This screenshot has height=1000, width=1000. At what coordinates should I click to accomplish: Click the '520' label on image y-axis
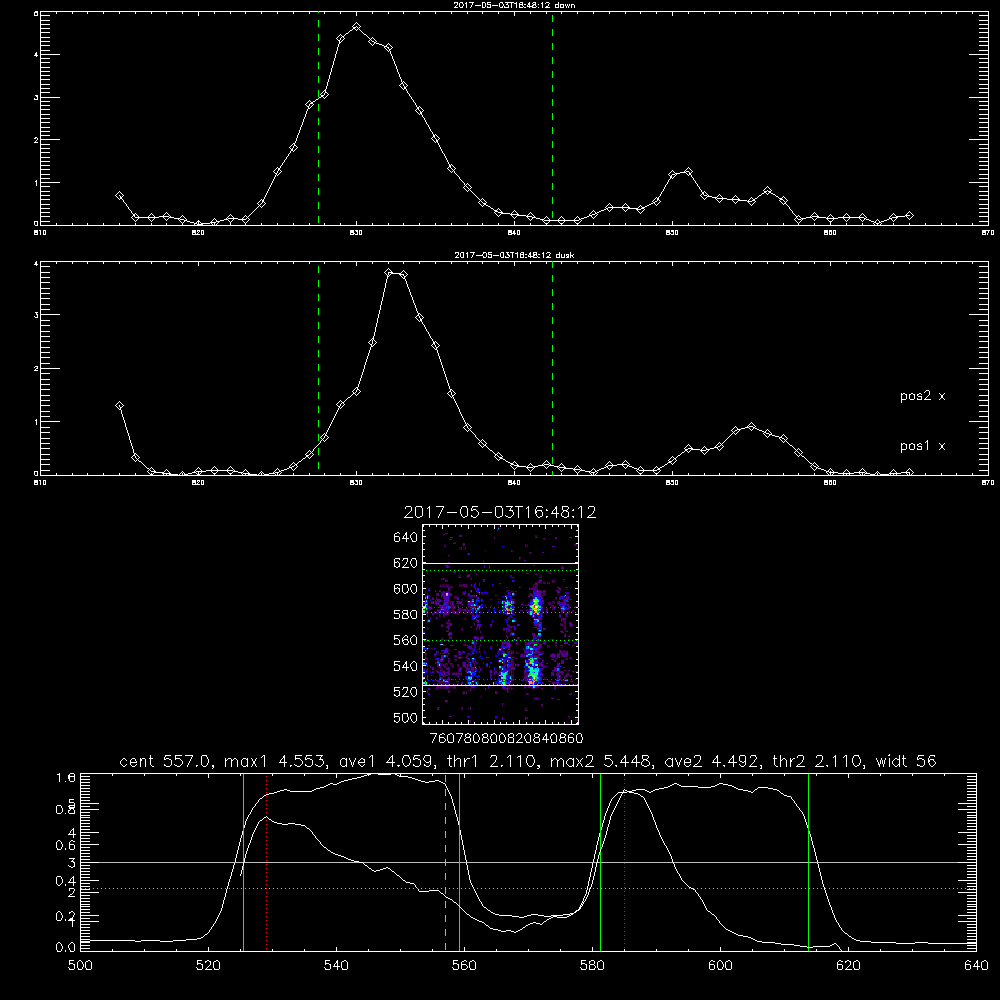(406, 692)
